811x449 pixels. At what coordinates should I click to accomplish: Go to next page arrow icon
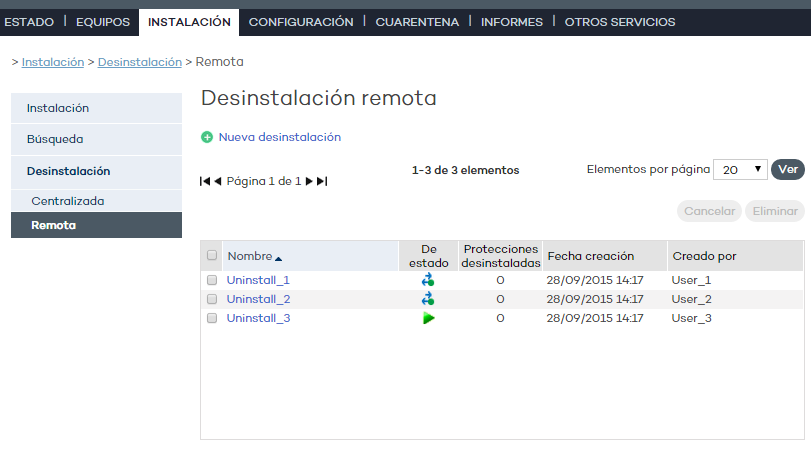click(x=309, y=181)
